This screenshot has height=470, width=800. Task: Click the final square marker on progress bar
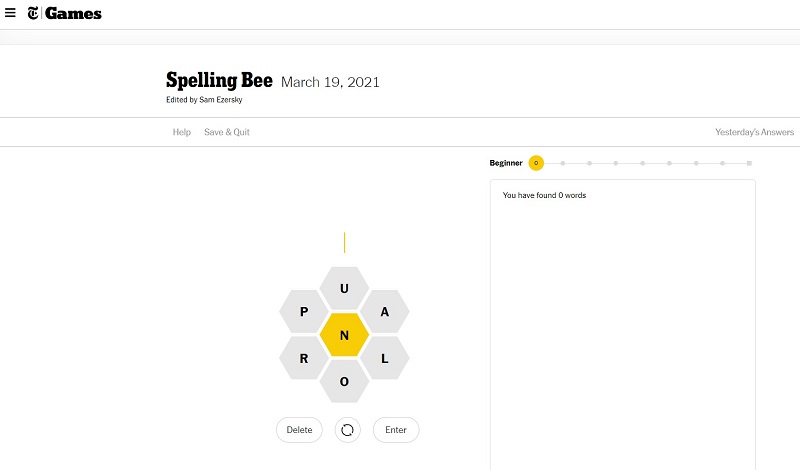[x=749, y=163]
